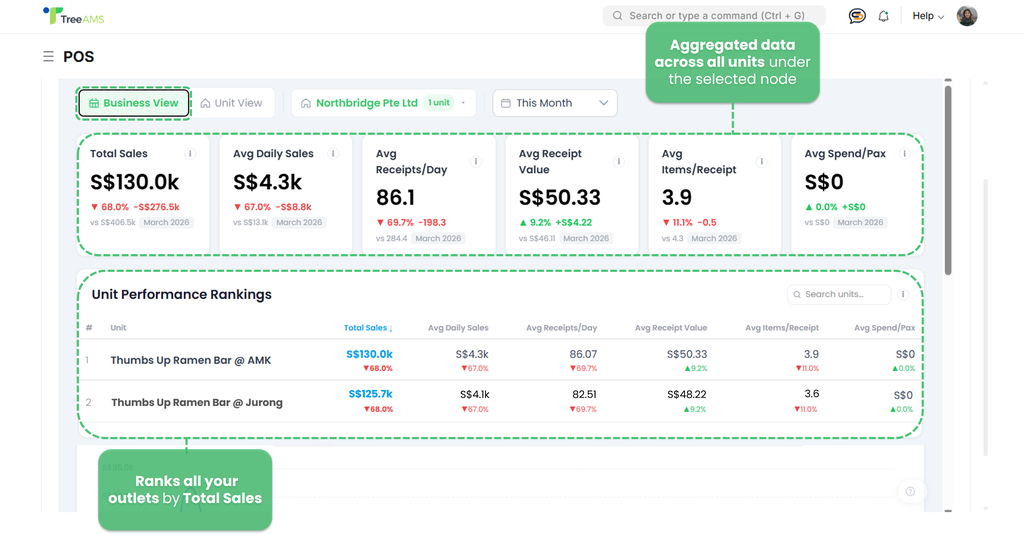This screenshot has height=534, width=1024.
Task: Switch to Unit View
Action: point(231,103)
